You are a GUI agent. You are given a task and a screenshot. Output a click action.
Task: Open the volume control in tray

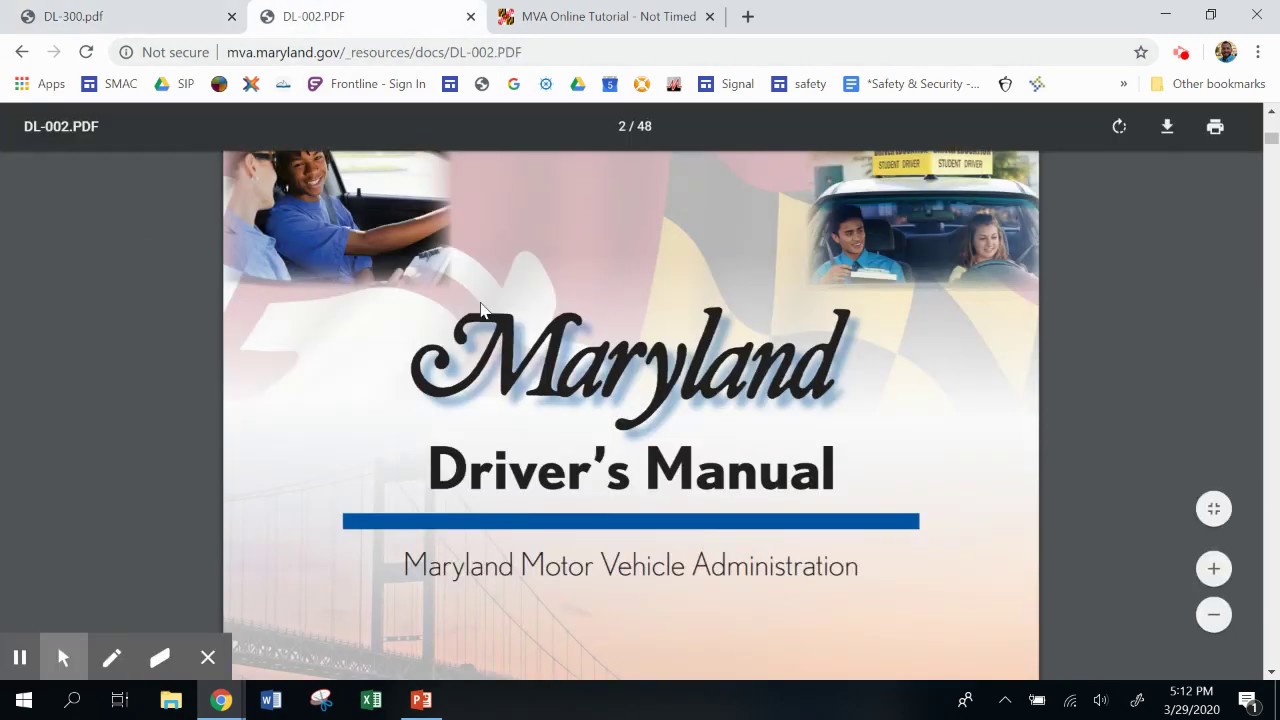click(x=1101, y=700)
